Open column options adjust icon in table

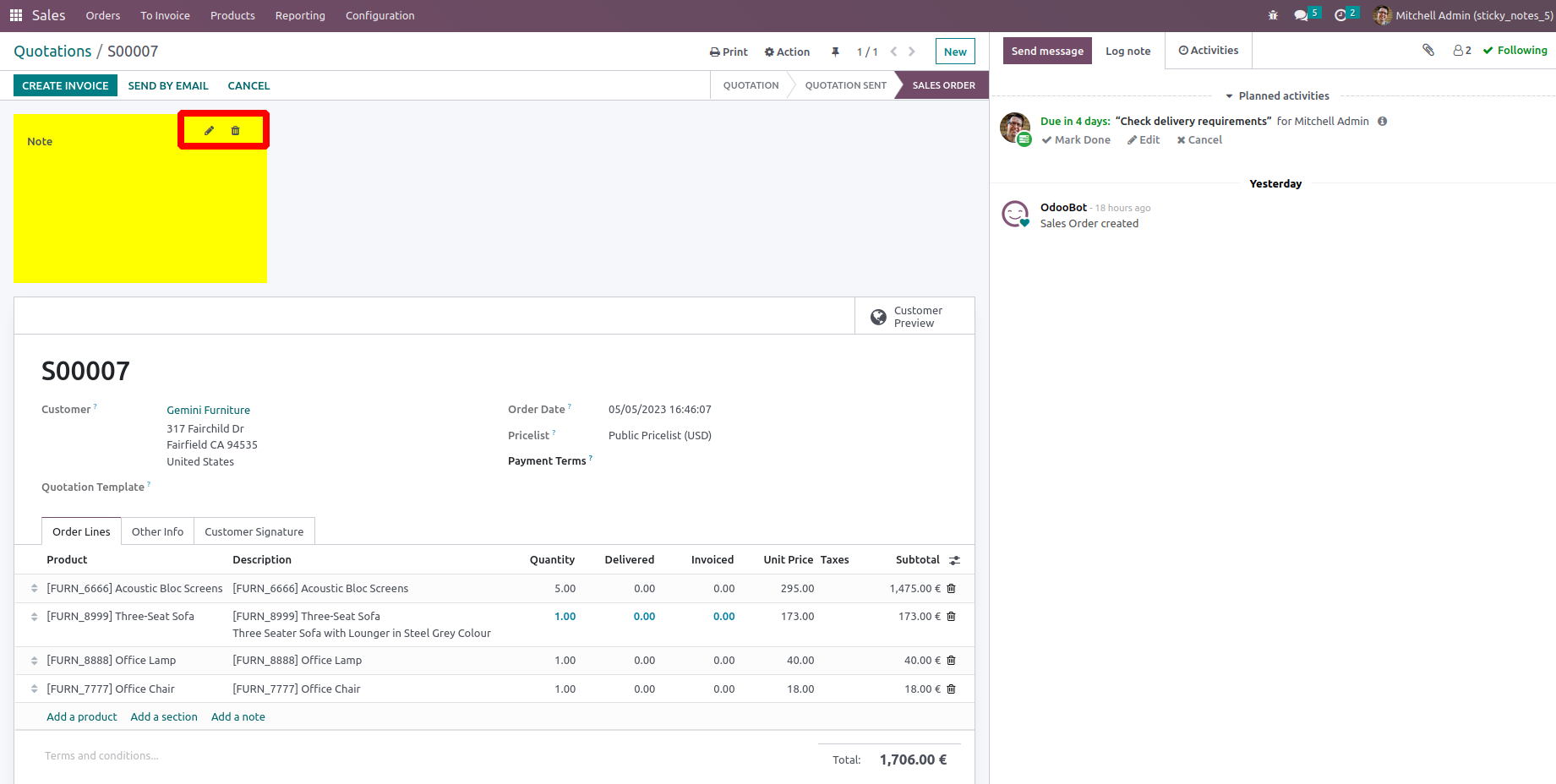tap(954, 560)
